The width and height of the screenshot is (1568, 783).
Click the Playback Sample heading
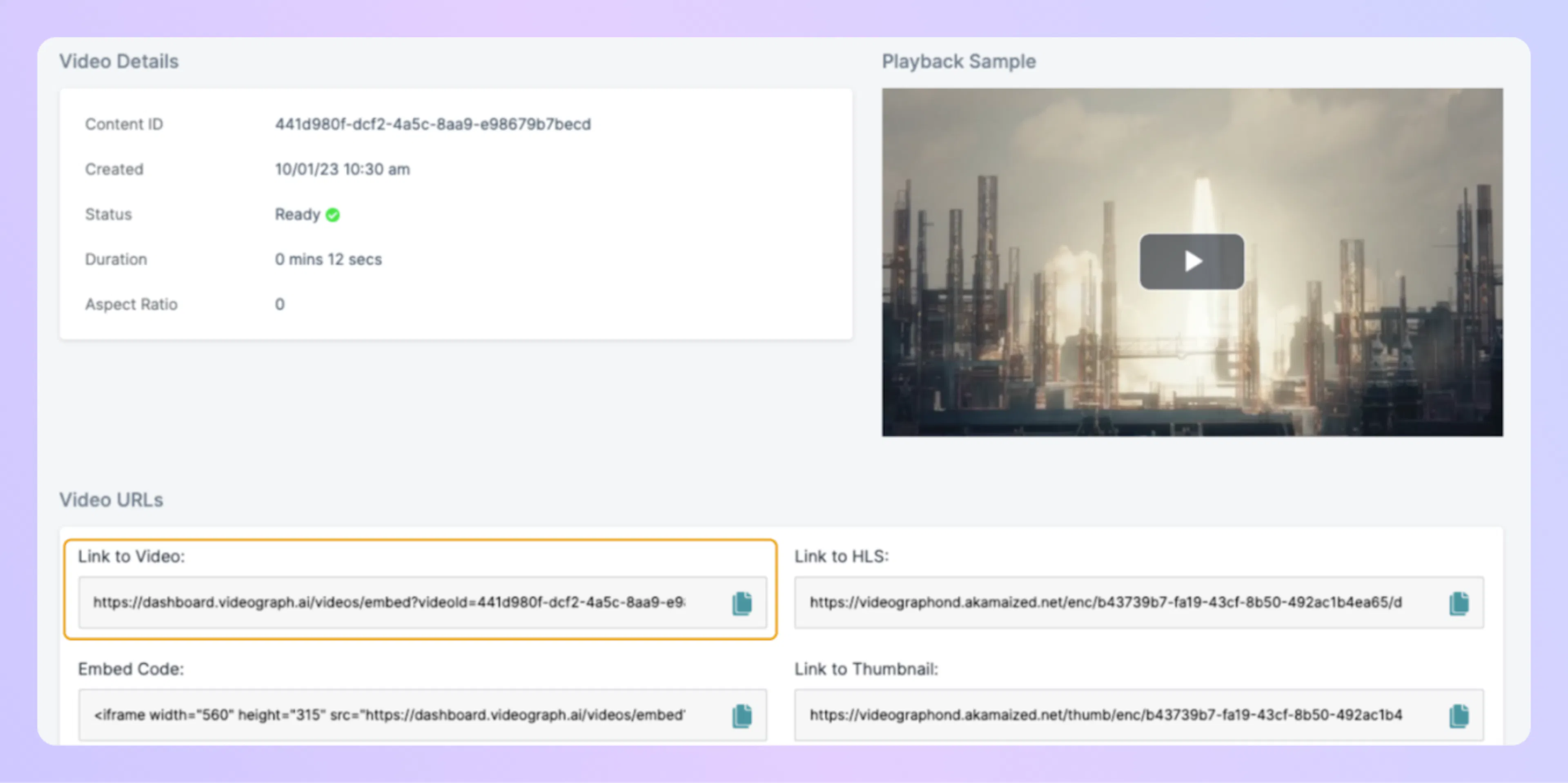point(958,62)
